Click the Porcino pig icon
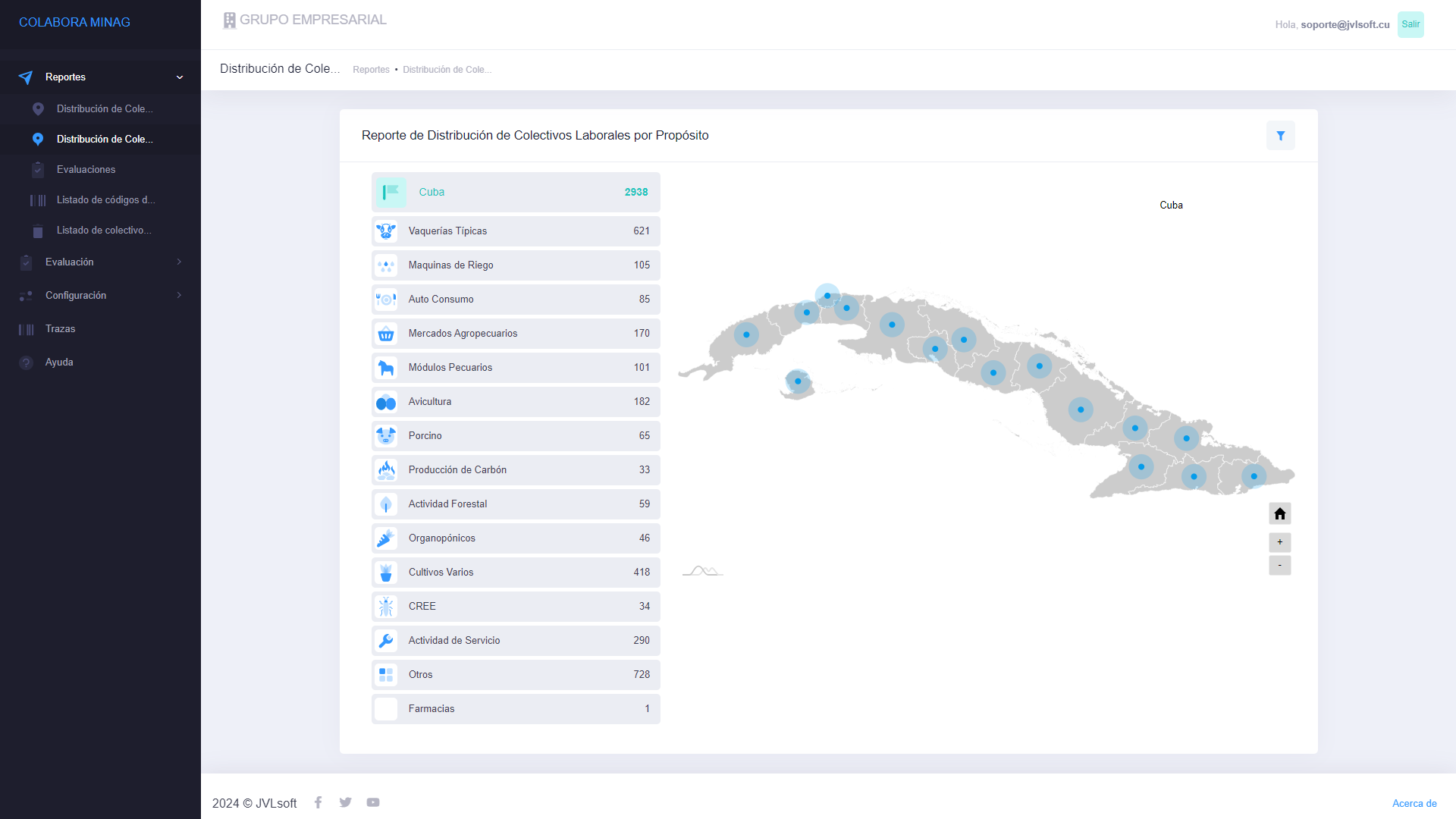The height and width of the screenshot is (819, 1456). pyautogui.click(x=386, y=436)
